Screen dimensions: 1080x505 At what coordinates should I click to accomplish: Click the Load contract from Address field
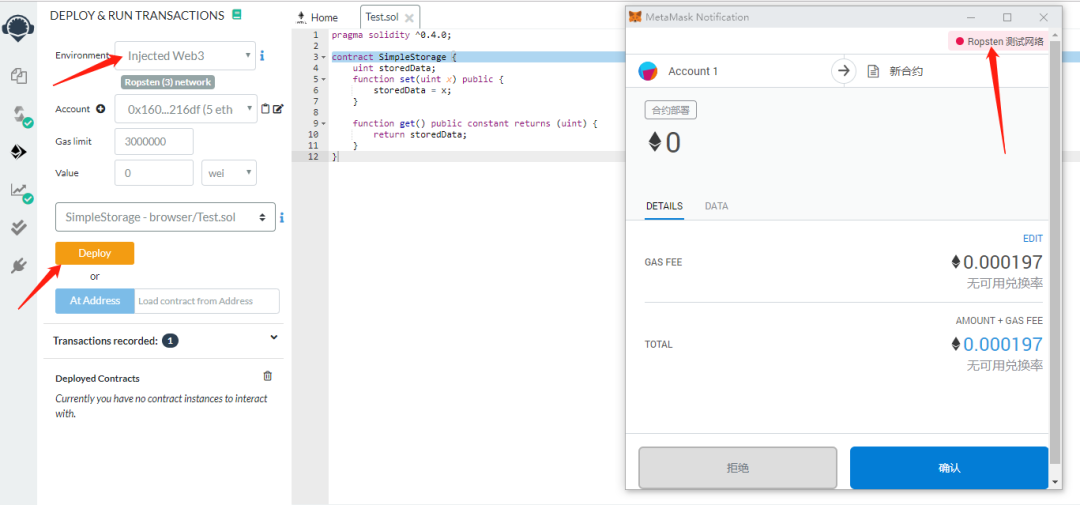click(x=207, y=300)
